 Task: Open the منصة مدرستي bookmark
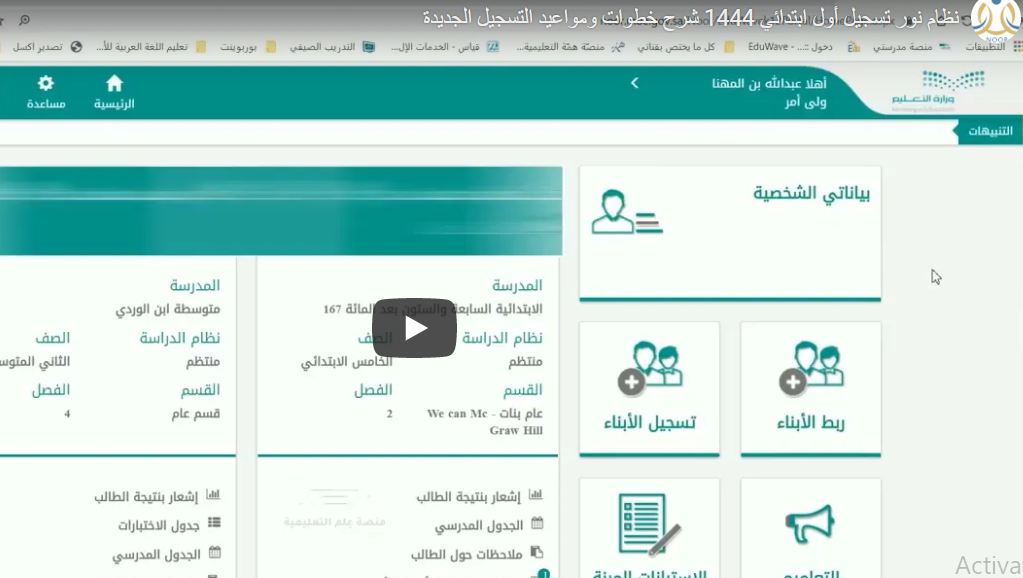902,47
